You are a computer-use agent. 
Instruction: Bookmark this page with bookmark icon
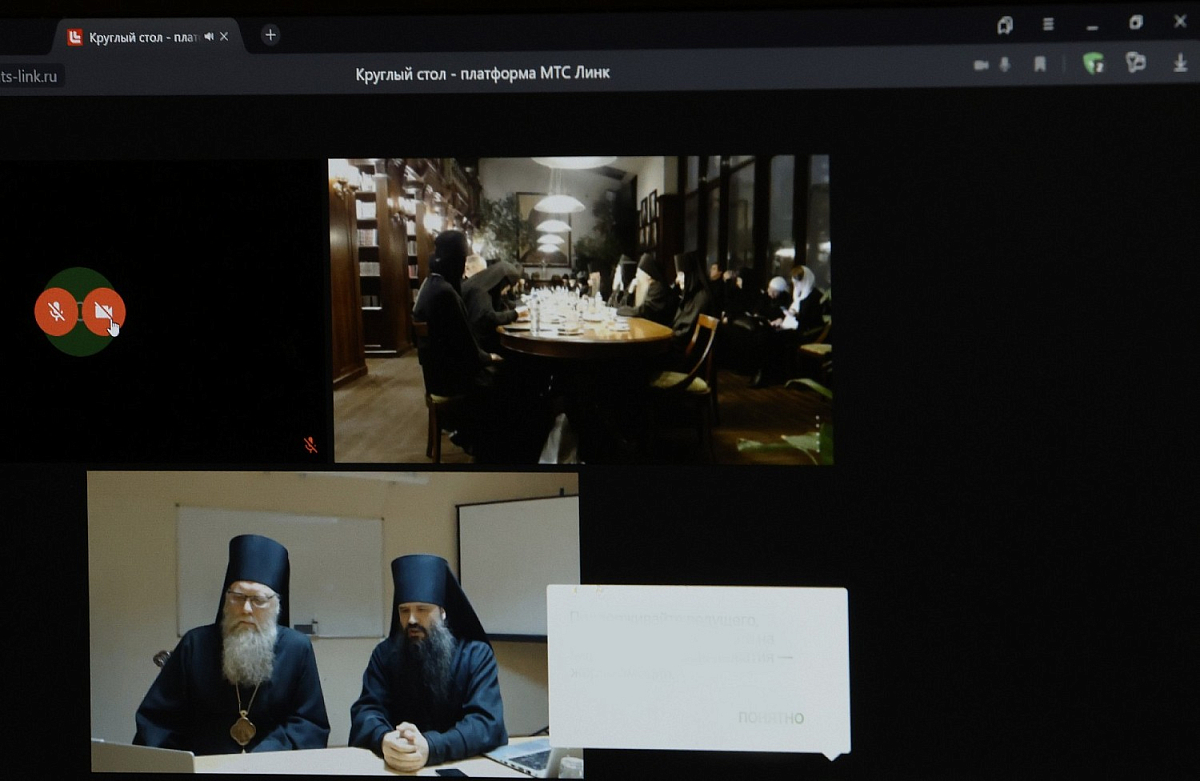pos(1040,64)
